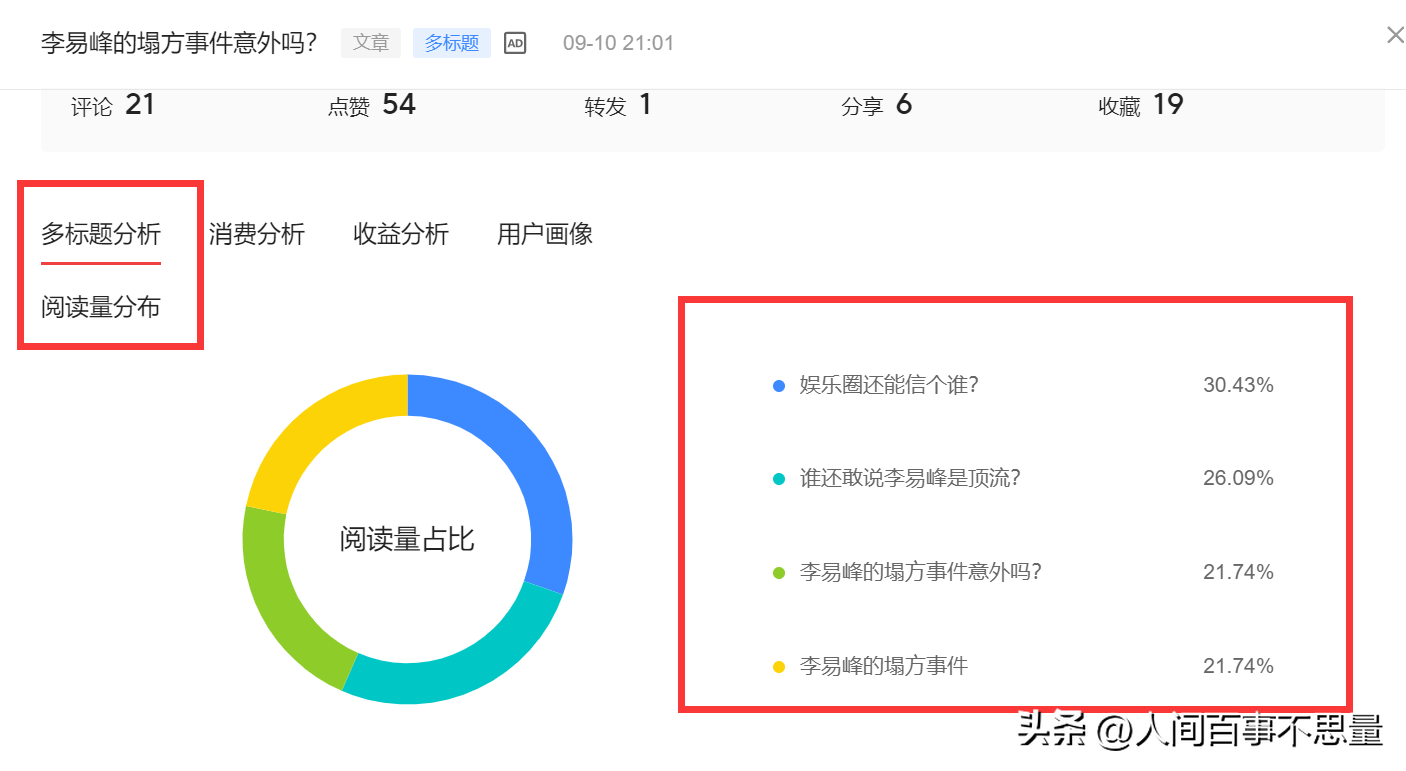Switch to the 消费分析 tab
This screenshot has width=1406, height=771.
pyautogui.click(x=256, y=233)
